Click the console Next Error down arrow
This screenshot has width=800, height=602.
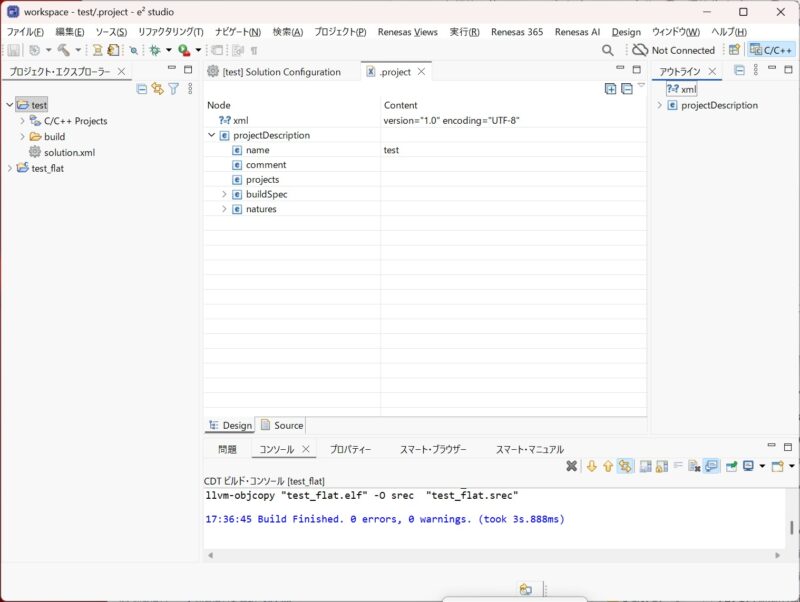(x=591, y=466)
